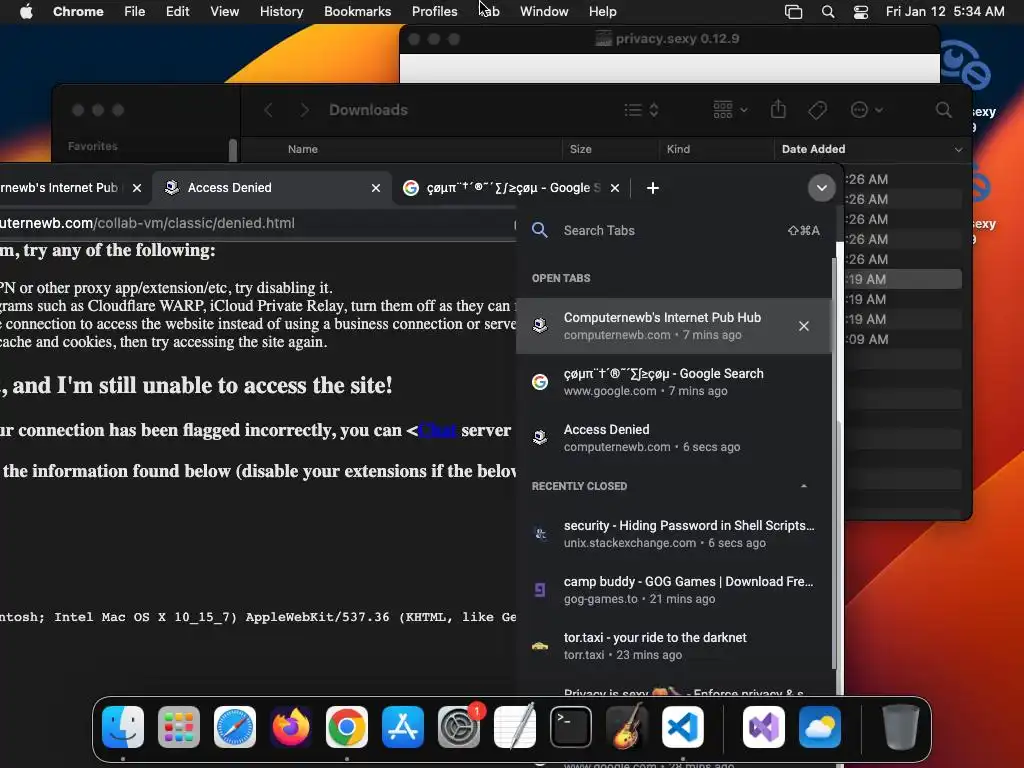Reopen the unix.stackexchange security tab
The width and height of the screenshot is (1024, 768).
(673, 534)
